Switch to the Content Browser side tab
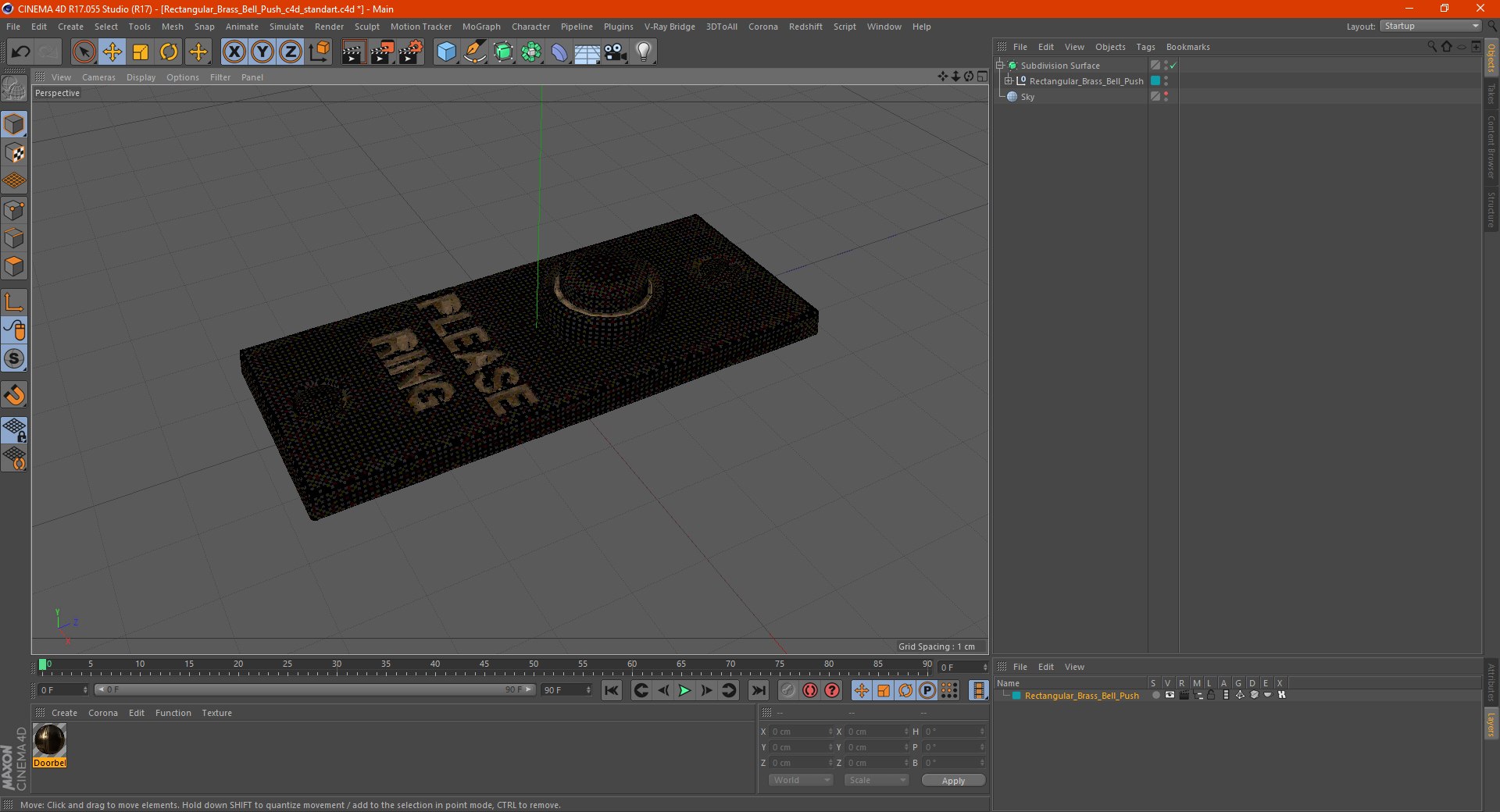1500x812 pixels. [x=1491, y=147]
